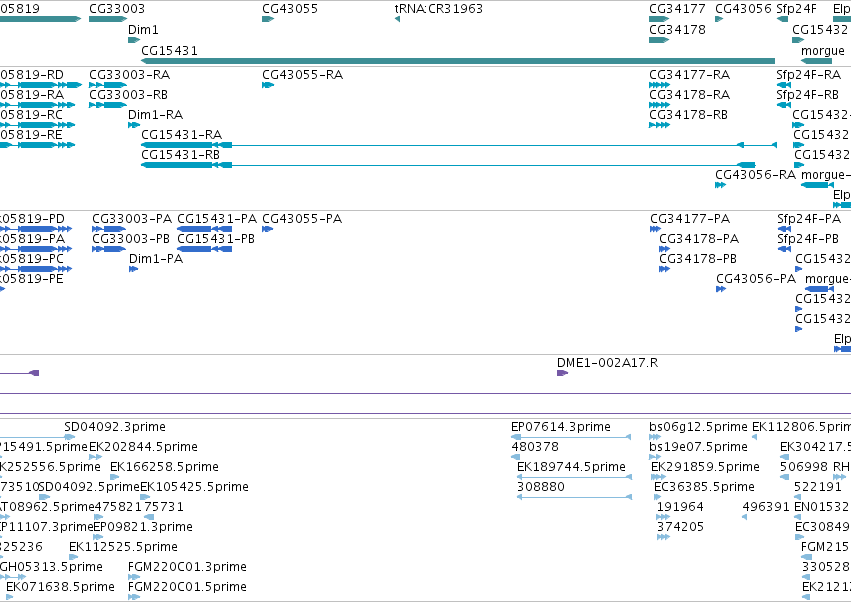Viewport: 851px width, 602px height.
Task: Click the long CG15431 gene label
Action: pyautogui.click(x=169, y=50)
